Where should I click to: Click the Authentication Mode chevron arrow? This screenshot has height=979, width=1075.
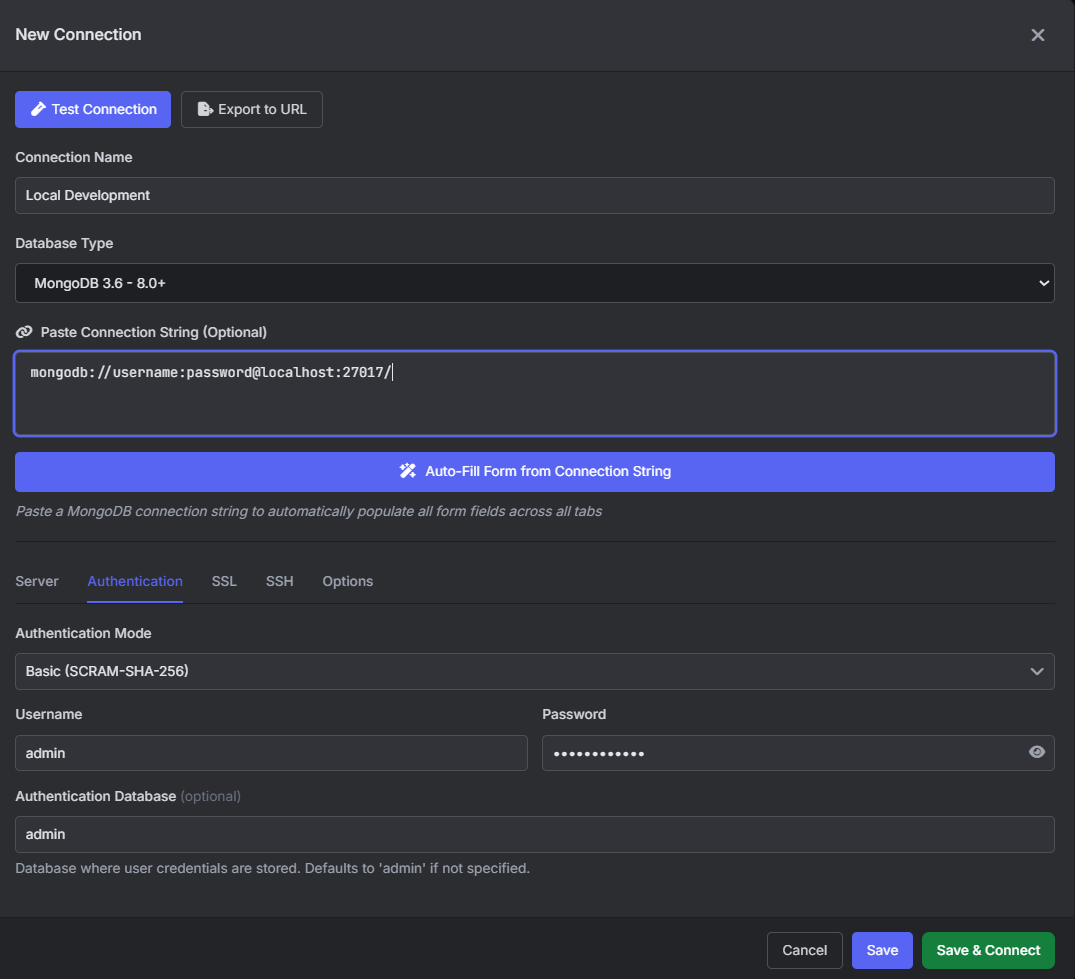[x=1037, y=672]
